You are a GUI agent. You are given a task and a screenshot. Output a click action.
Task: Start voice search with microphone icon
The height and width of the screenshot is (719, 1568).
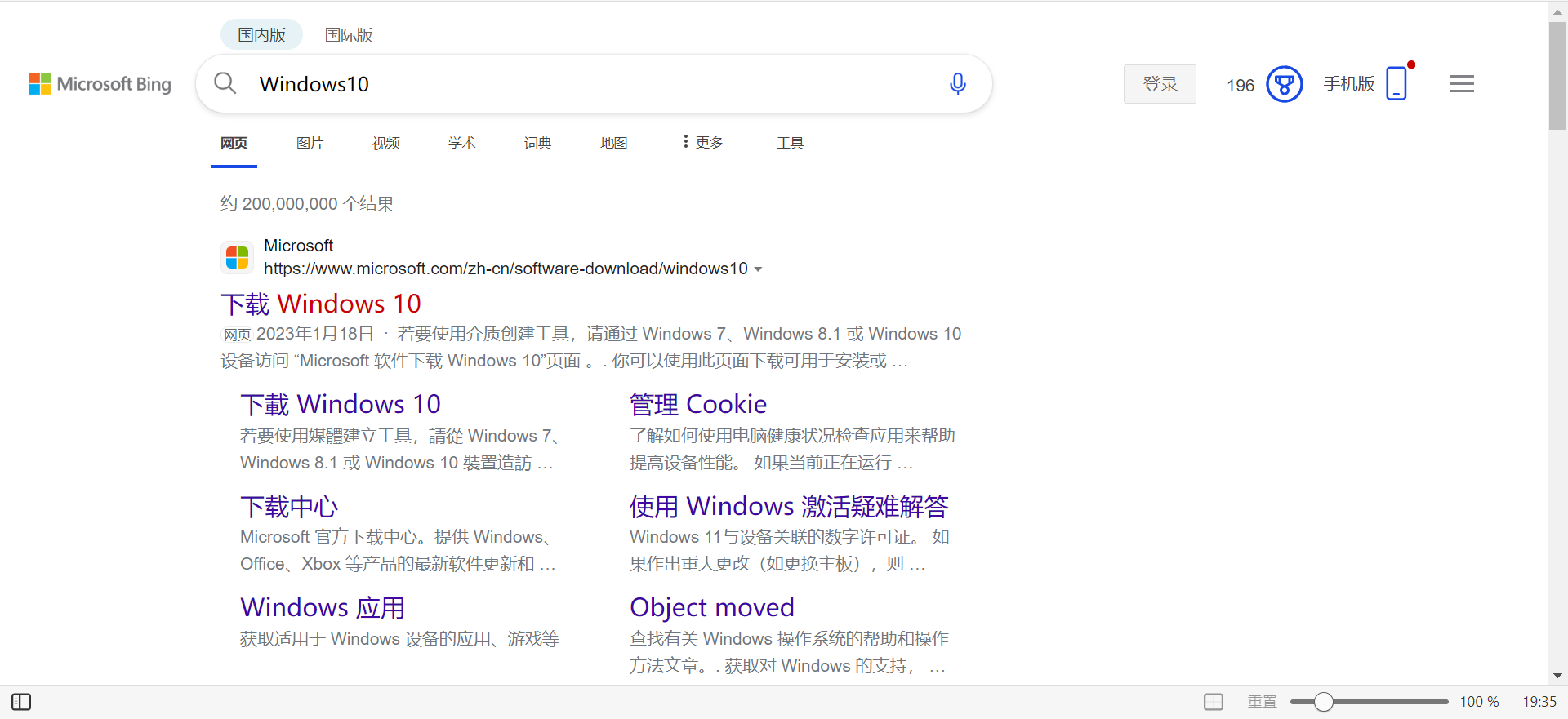point(958,83)
